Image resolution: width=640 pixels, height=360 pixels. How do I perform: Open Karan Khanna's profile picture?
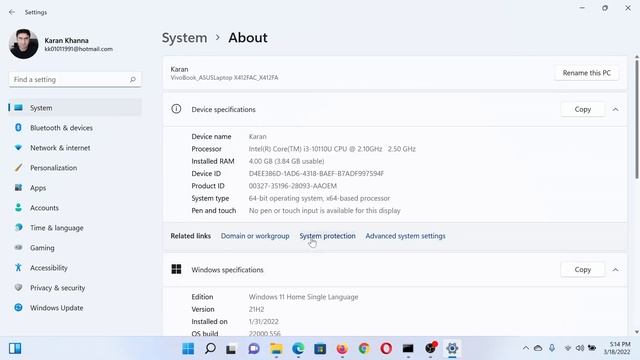point(24,44)
